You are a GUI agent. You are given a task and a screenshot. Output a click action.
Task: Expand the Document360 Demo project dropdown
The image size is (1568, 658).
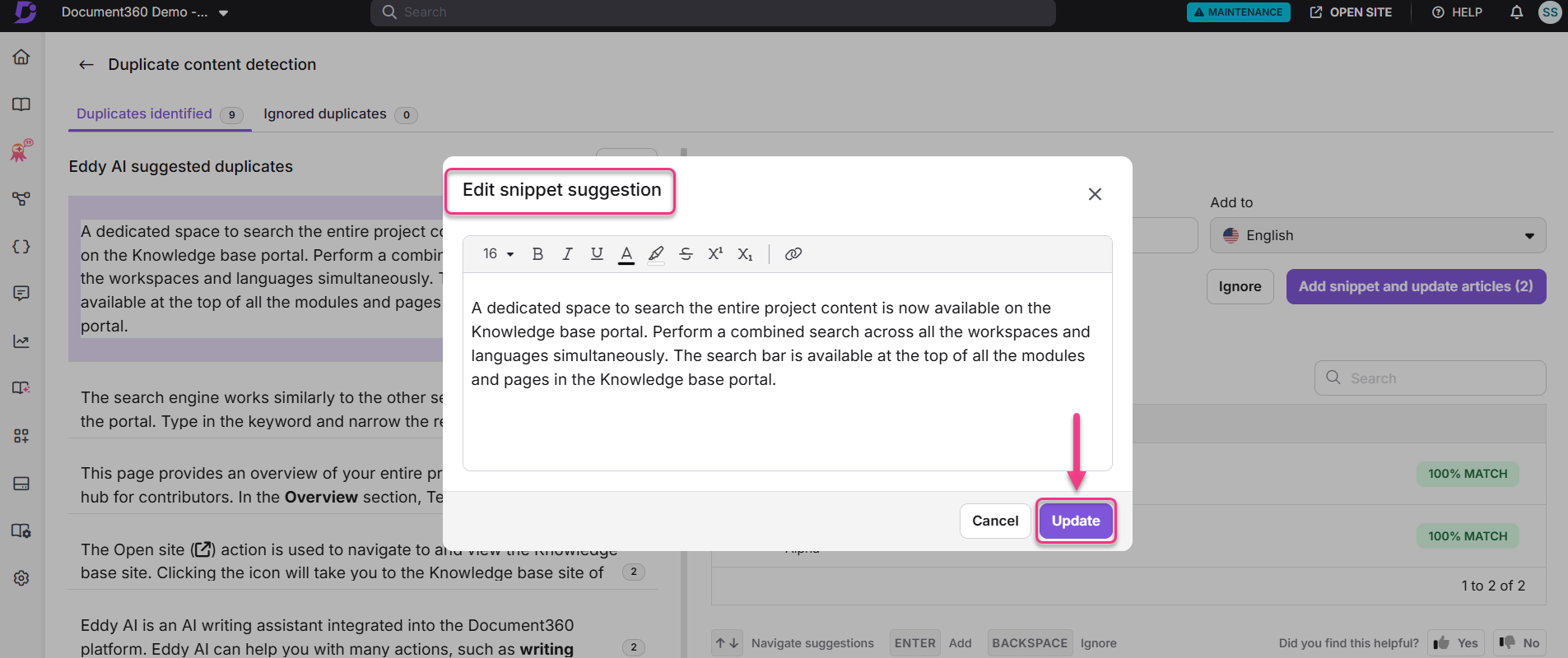click(145, 12)
